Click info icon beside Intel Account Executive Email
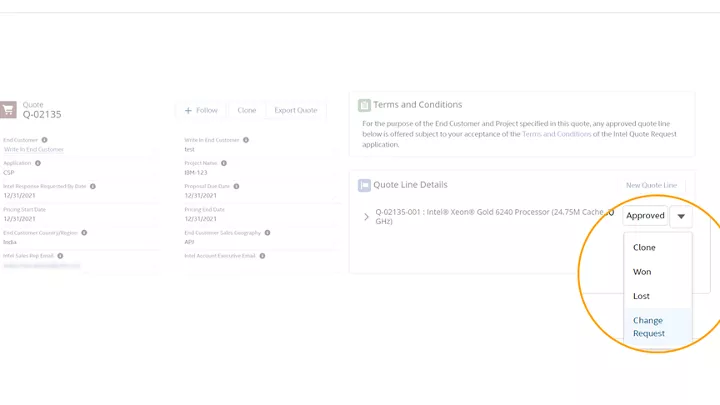This screenshot has width=720, height=405. [262, 256]
